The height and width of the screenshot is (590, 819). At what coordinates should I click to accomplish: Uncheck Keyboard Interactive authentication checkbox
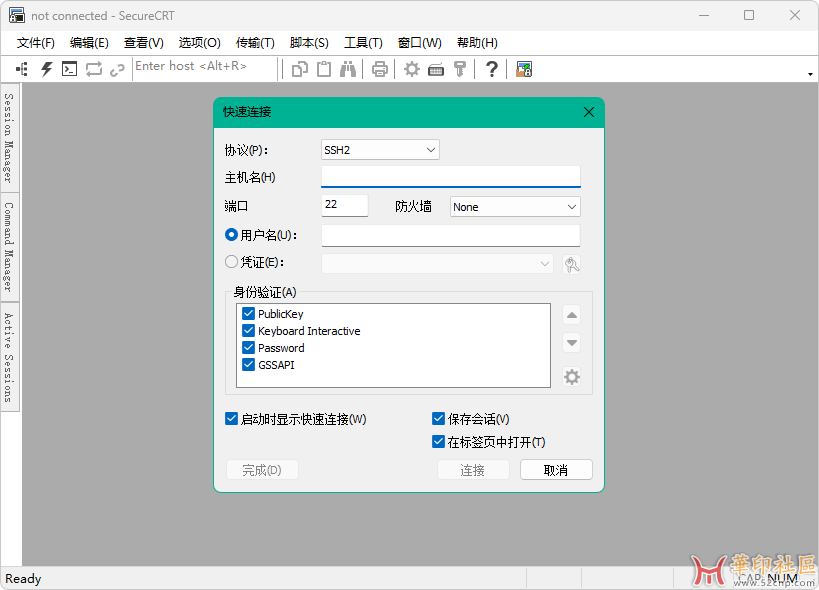point(249,331)
